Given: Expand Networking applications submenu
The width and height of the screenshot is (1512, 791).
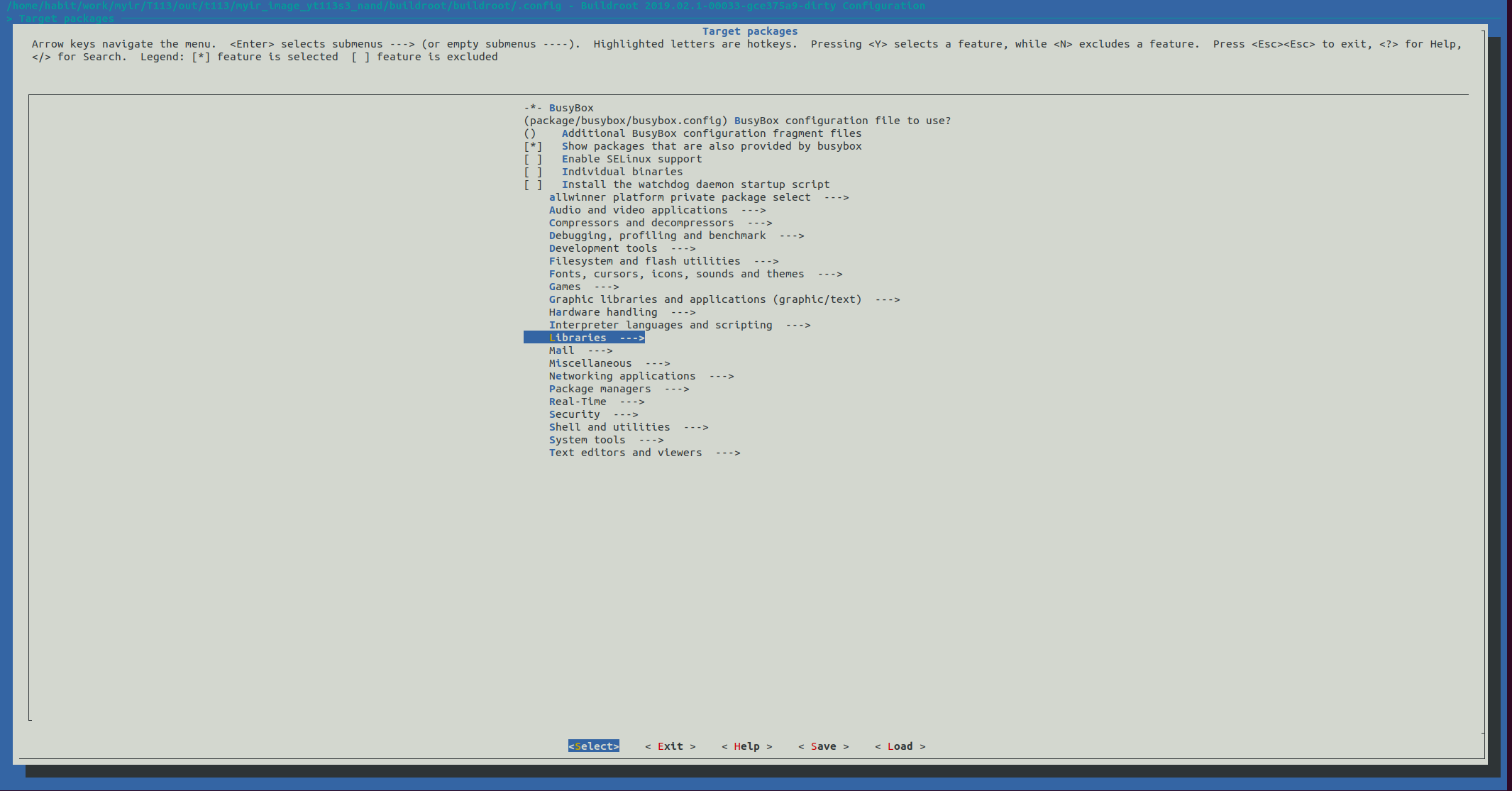Looking at the screenshot, I should tap(641, 376).
